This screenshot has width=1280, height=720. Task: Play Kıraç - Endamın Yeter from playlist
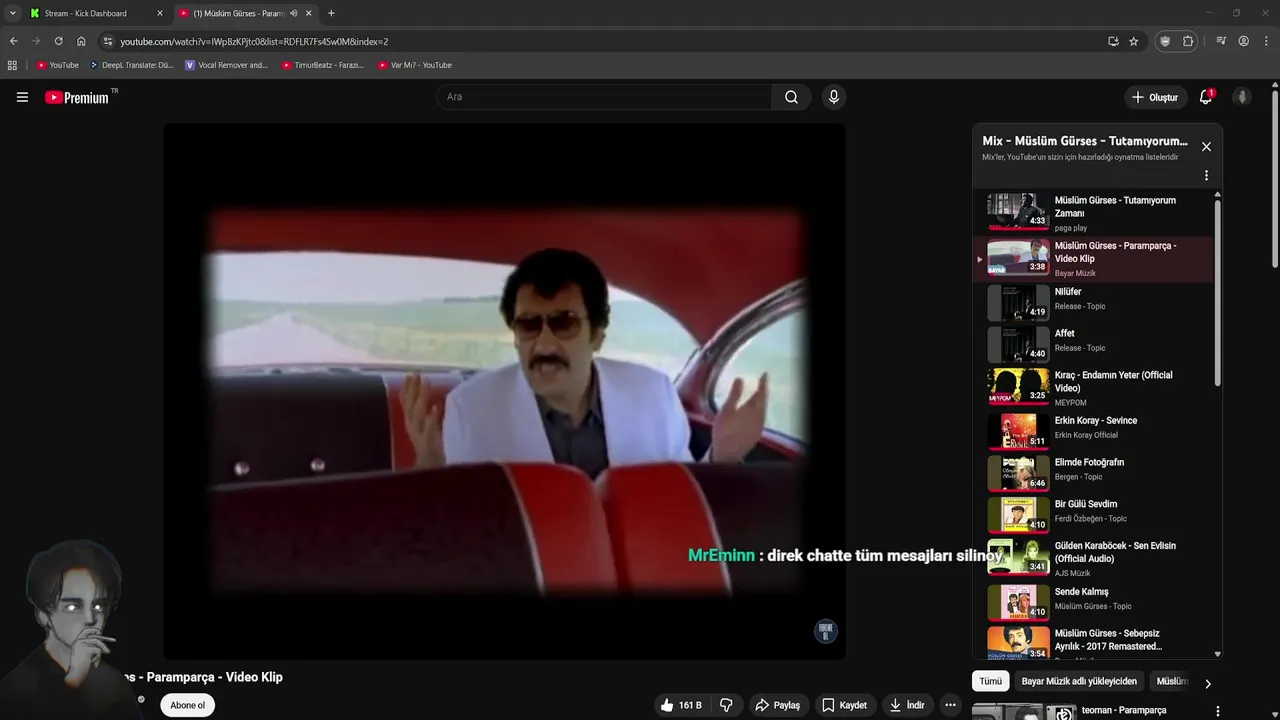[x=1095, y=386]
